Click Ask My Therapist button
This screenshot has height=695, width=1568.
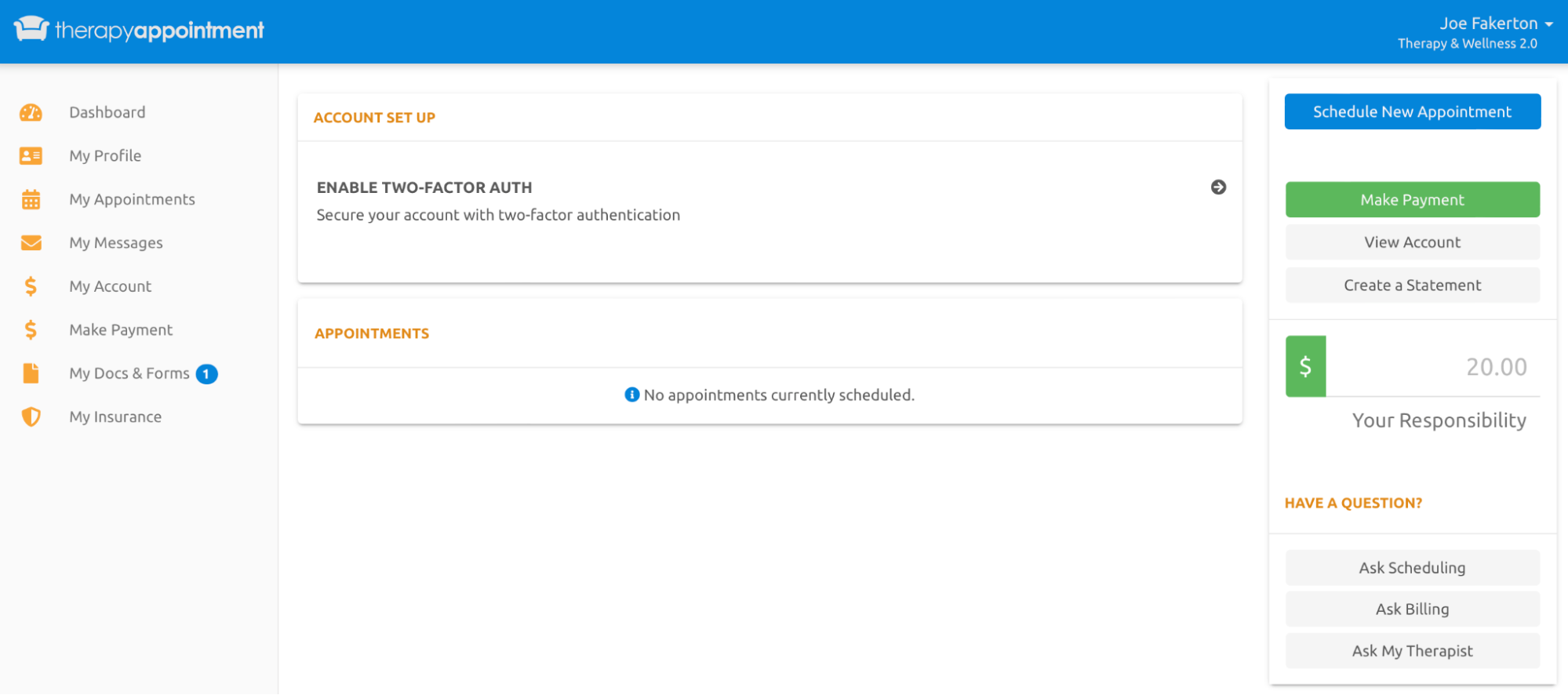tap(1412, 651)
